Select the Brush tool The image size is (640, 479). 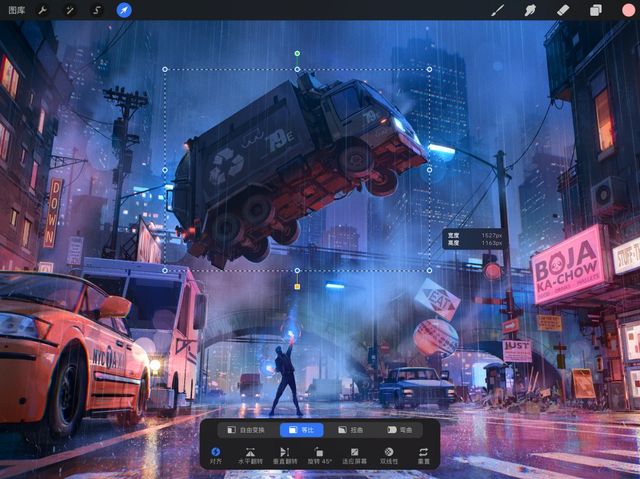[497, 10]
